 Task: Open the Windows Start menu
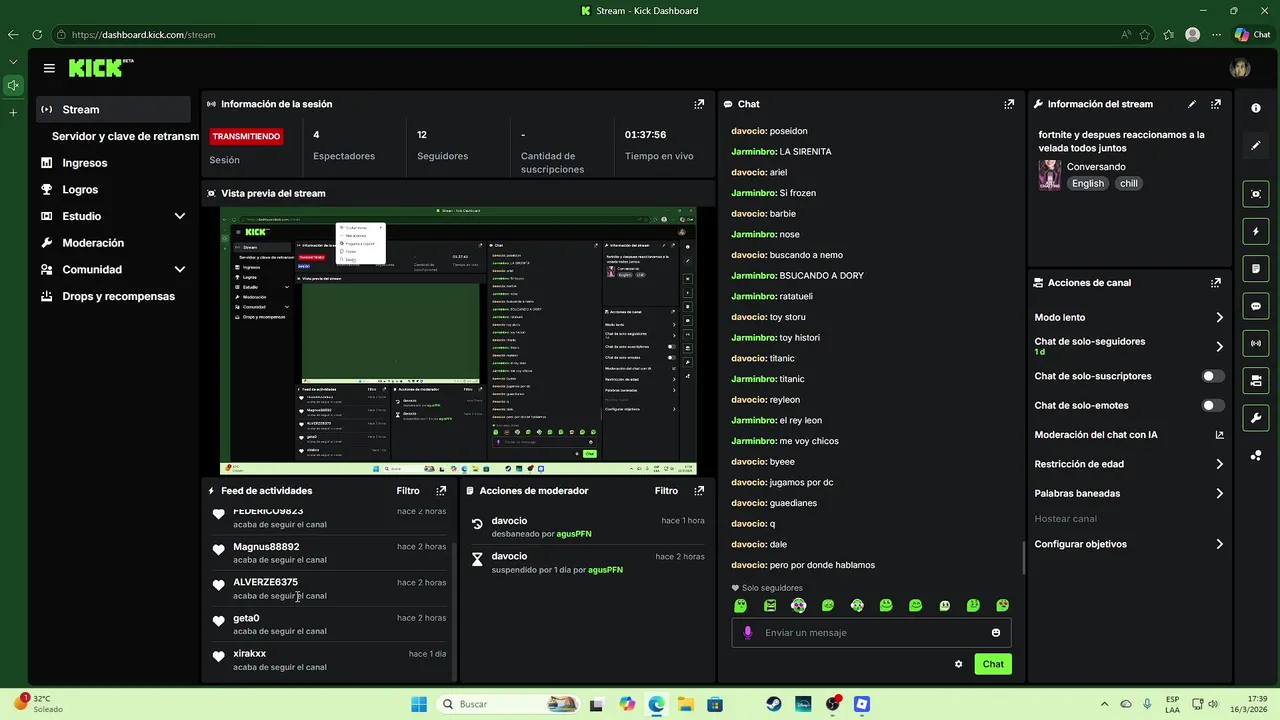418,704
